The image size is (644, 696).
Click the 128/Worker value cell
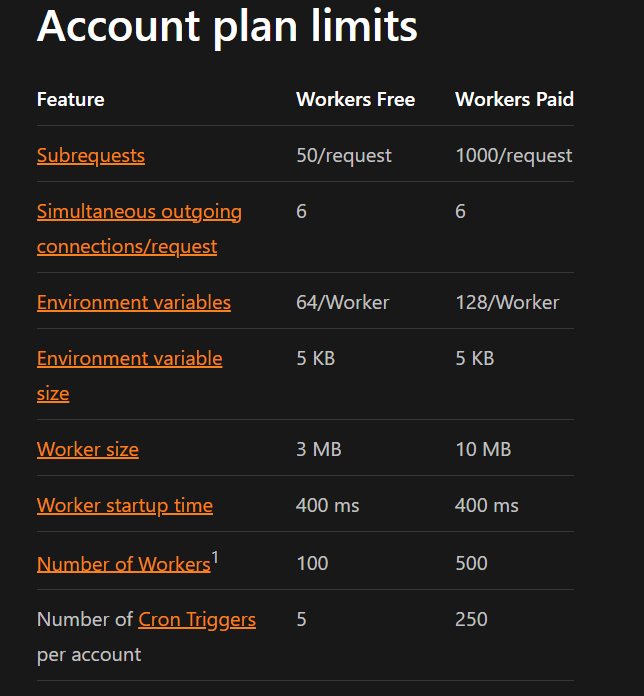coord(507,303)
